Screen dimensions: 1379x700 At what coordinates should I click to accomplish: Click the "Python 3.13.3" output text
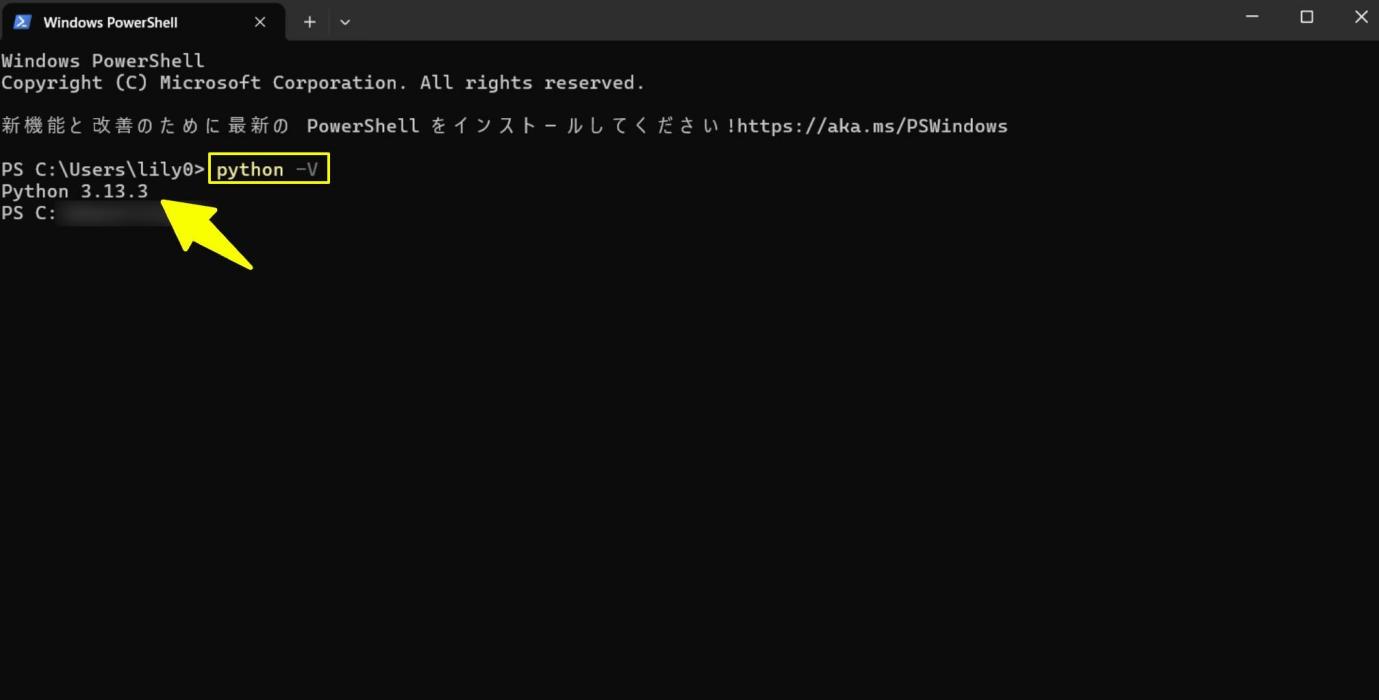tap(75, 191)
